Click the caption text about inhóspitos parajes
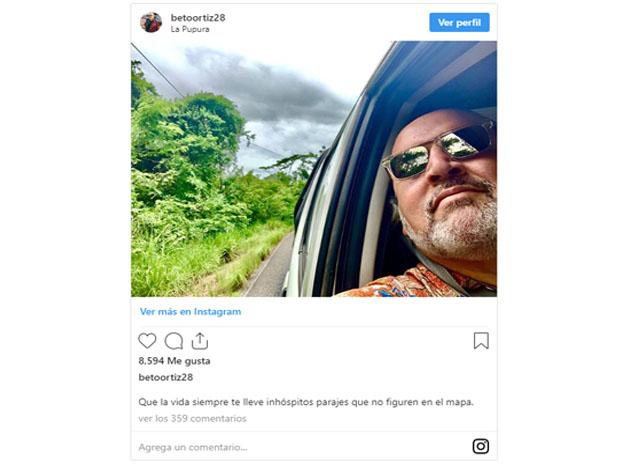 point(306,402)
